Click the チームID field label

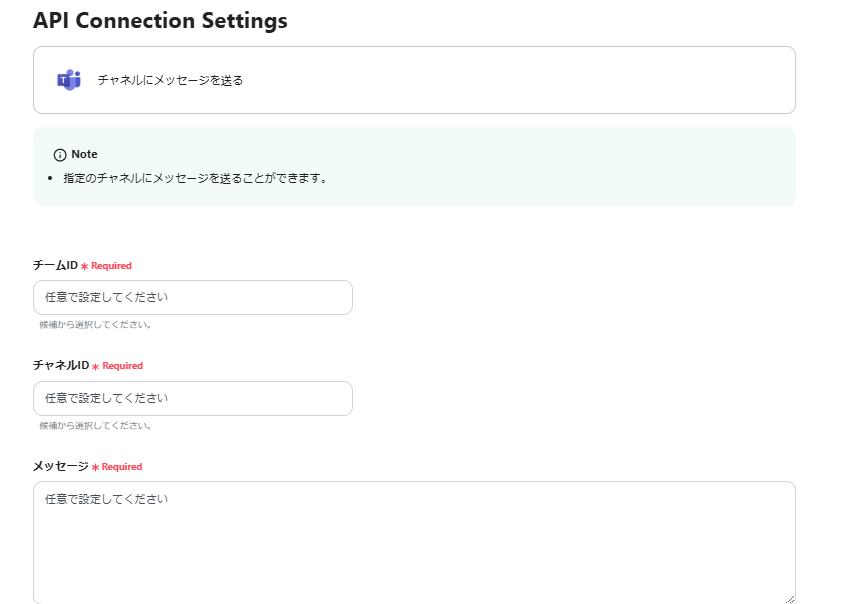pos(55,266)
